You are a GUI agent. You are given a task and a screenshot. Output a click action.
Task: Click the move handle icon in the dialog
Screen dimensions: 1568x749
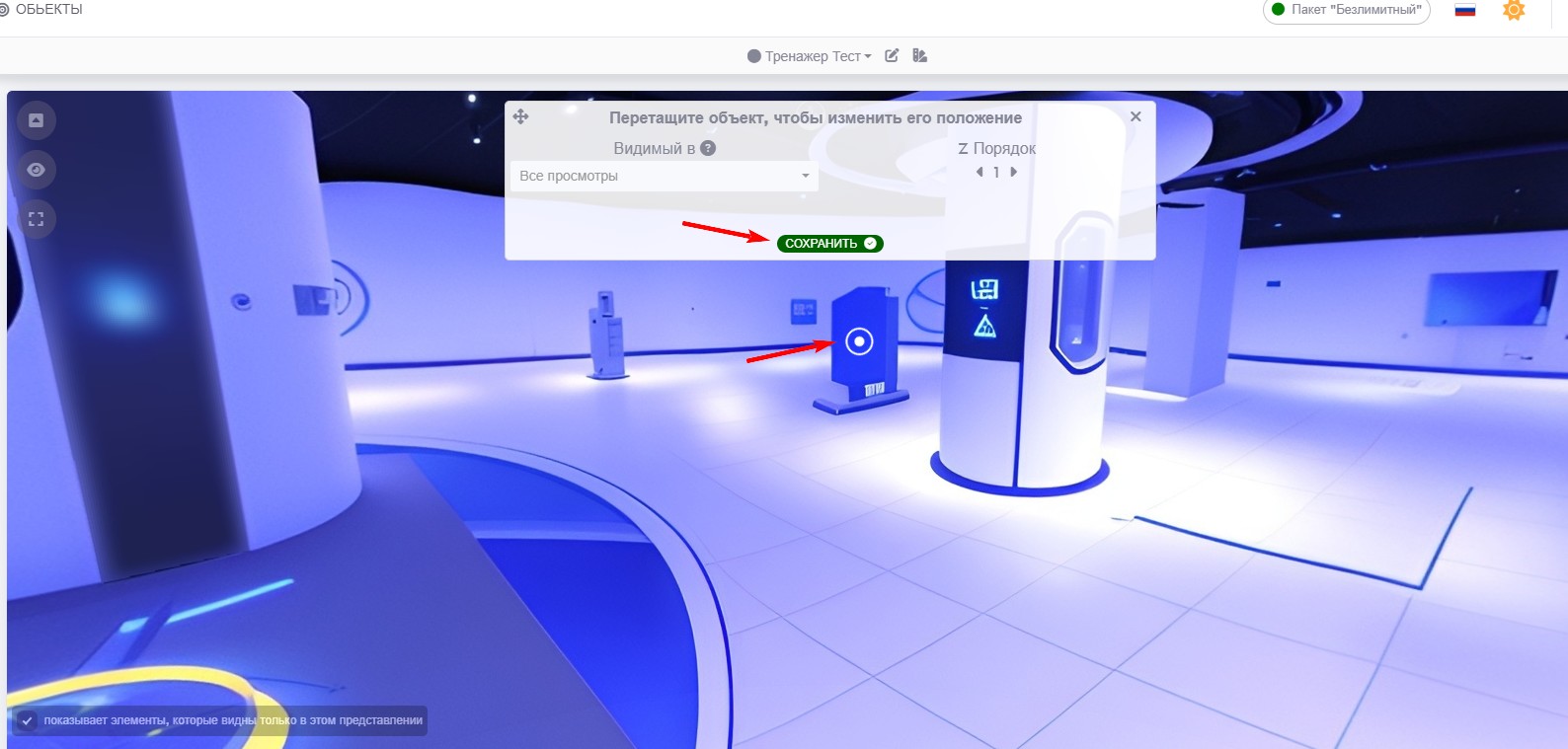coord(521,116)
